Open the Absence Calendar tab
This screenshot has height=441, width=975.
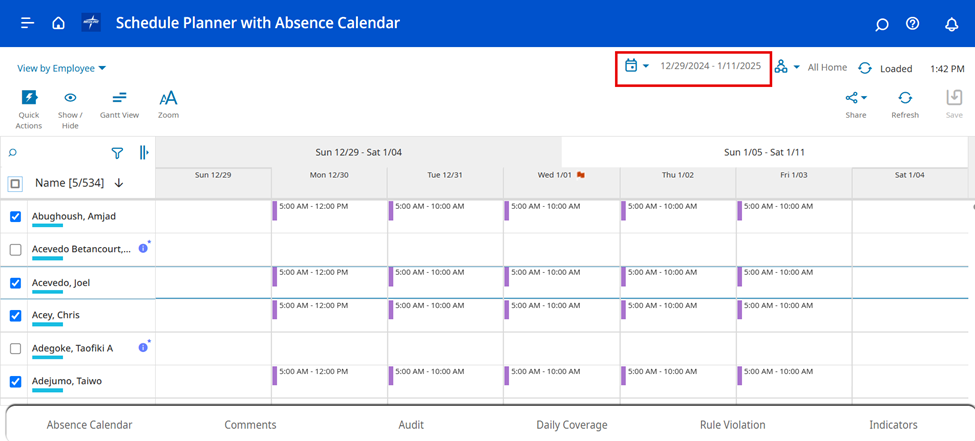pyautogui.click(x=89, y=425)
